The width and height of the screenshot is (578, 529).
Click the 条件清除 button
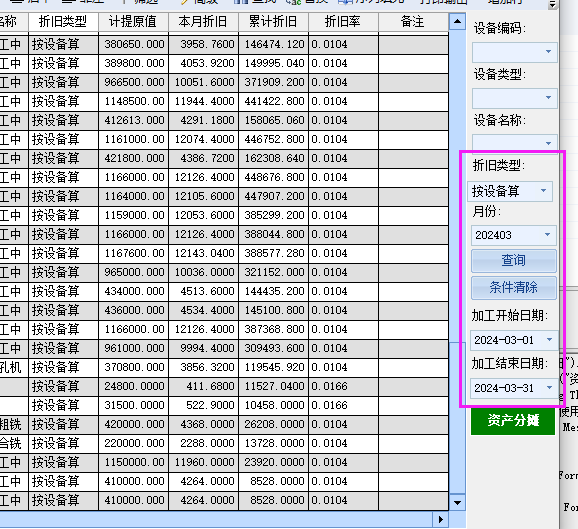coord(514,288)
